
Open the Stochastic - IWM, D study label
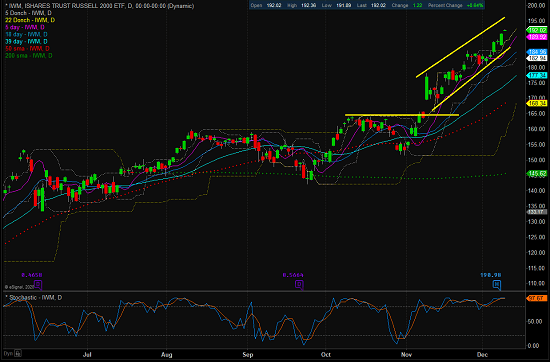33,297
